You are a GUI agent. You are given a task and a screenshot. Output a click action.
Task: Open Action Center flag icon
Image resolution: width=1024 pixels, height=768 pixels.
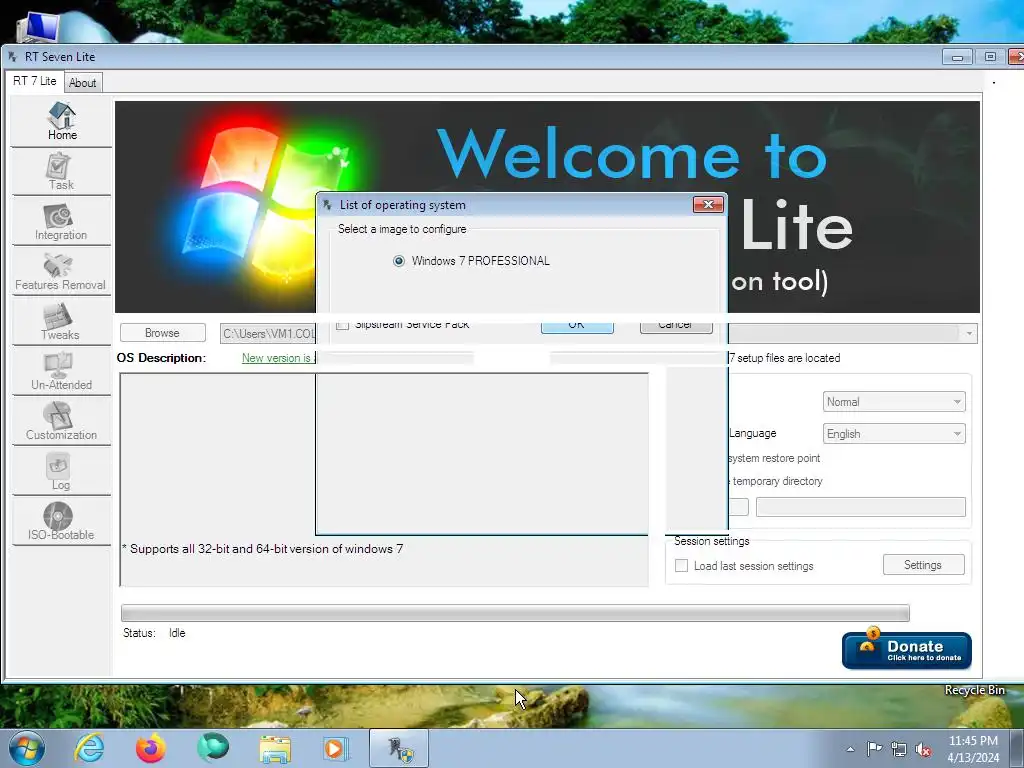[x=874, y=748]
